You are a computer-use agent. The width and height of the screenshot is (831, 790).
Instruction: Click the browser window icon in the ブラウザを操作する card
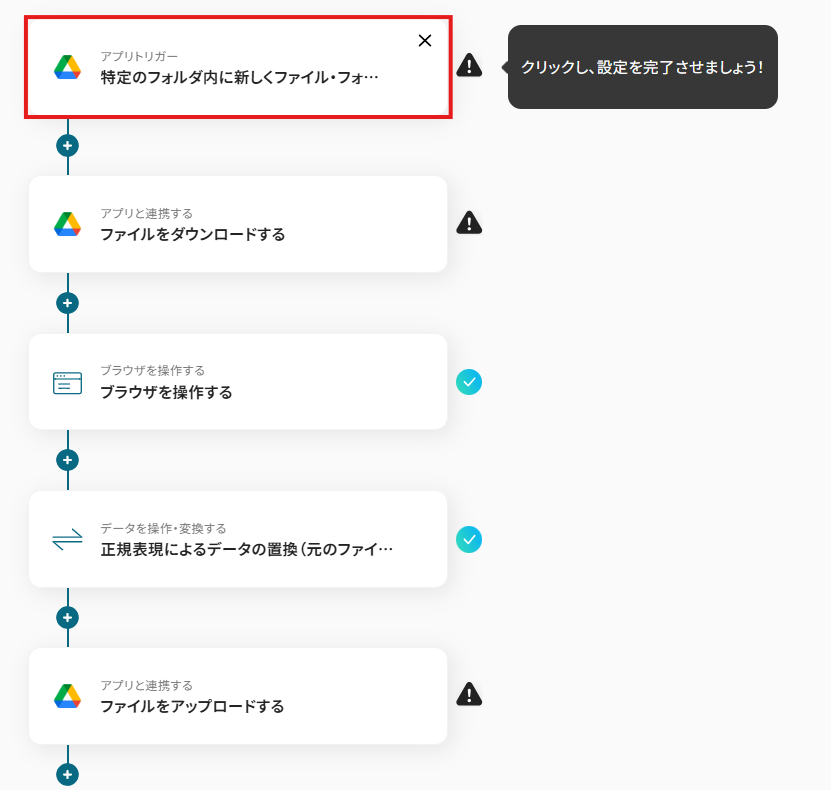(x=67, y=383)
